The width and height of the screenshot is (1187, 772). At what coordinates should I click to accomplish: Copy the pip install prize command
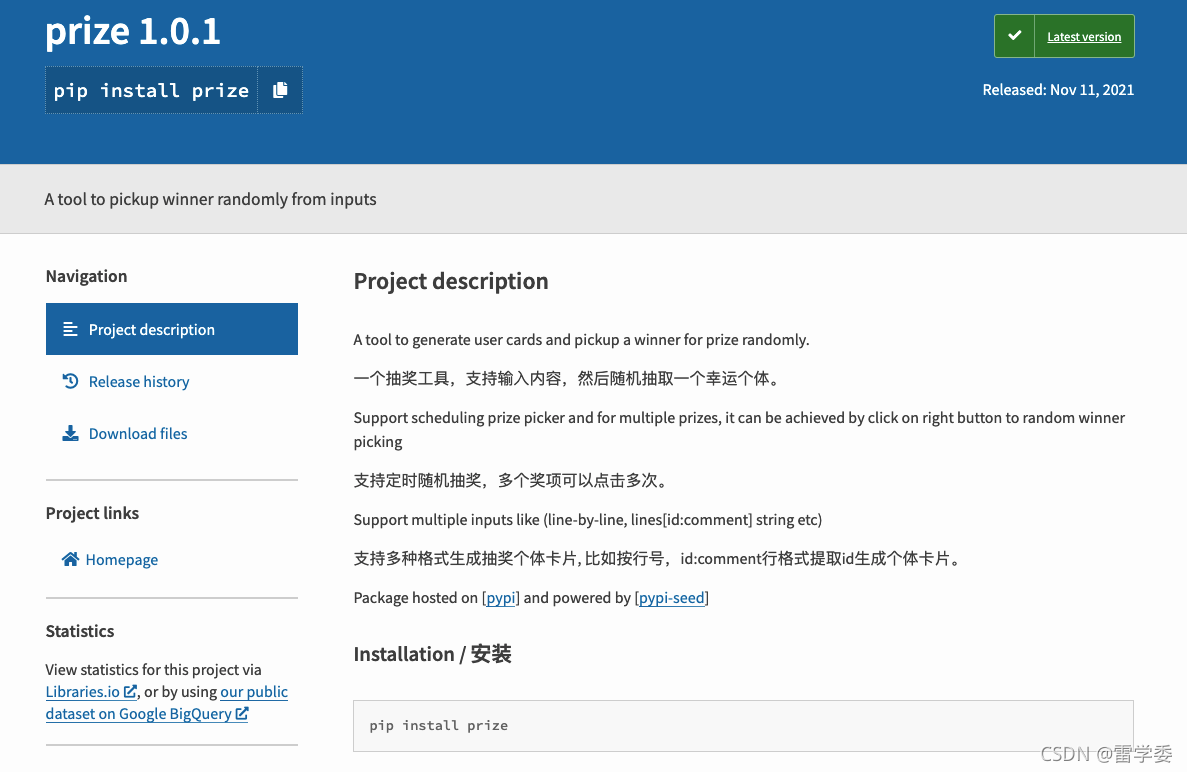(280, 90)
